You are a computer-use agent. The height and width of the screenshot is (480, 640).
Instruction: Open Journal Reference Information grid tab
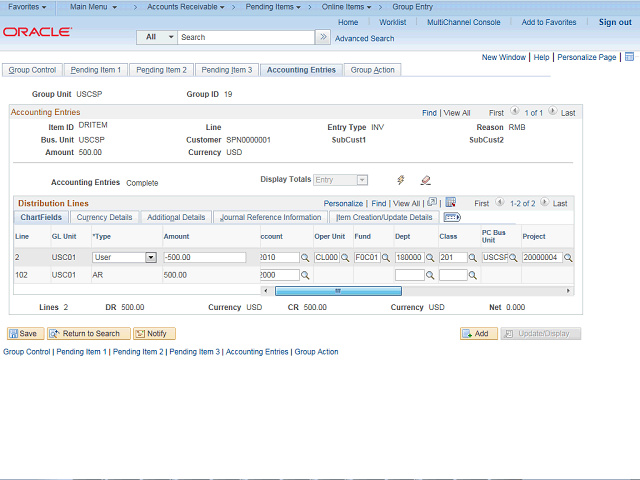click(271, 217)
